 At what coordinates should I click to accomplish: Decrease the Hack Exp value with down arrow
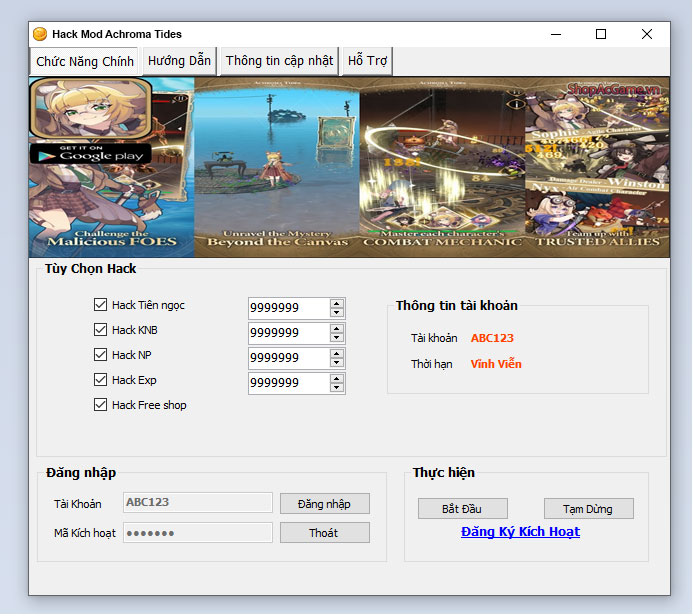(x=337, y=388)
